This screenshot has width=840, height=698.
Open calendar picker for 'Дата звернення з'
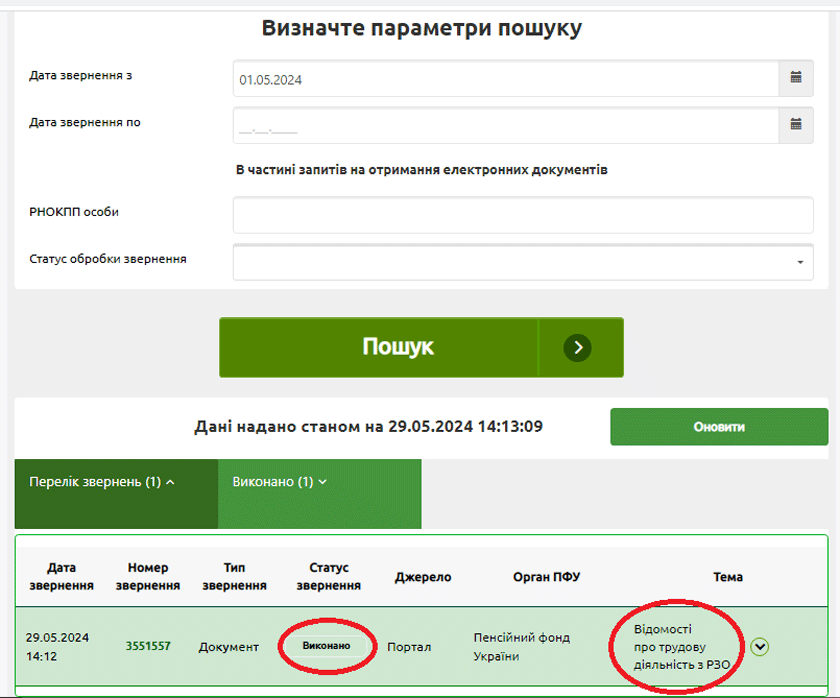tap(796, 79)
